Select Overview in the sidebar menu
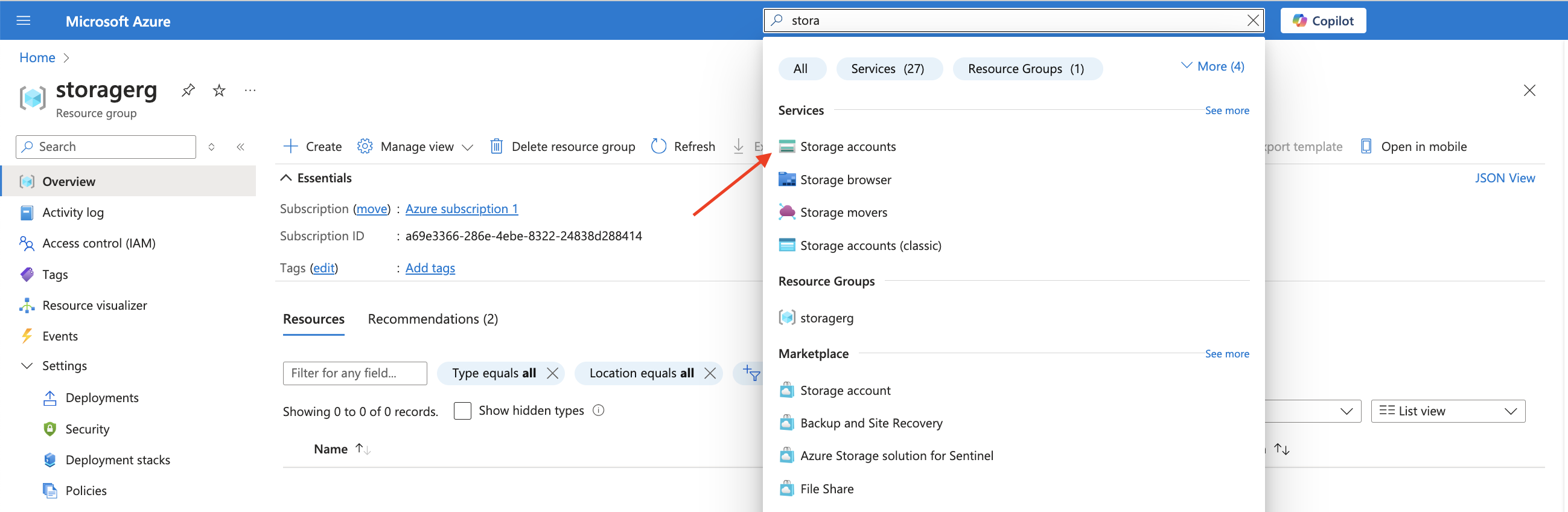This screenshot has height=512, width=1568. coord(128,181)
